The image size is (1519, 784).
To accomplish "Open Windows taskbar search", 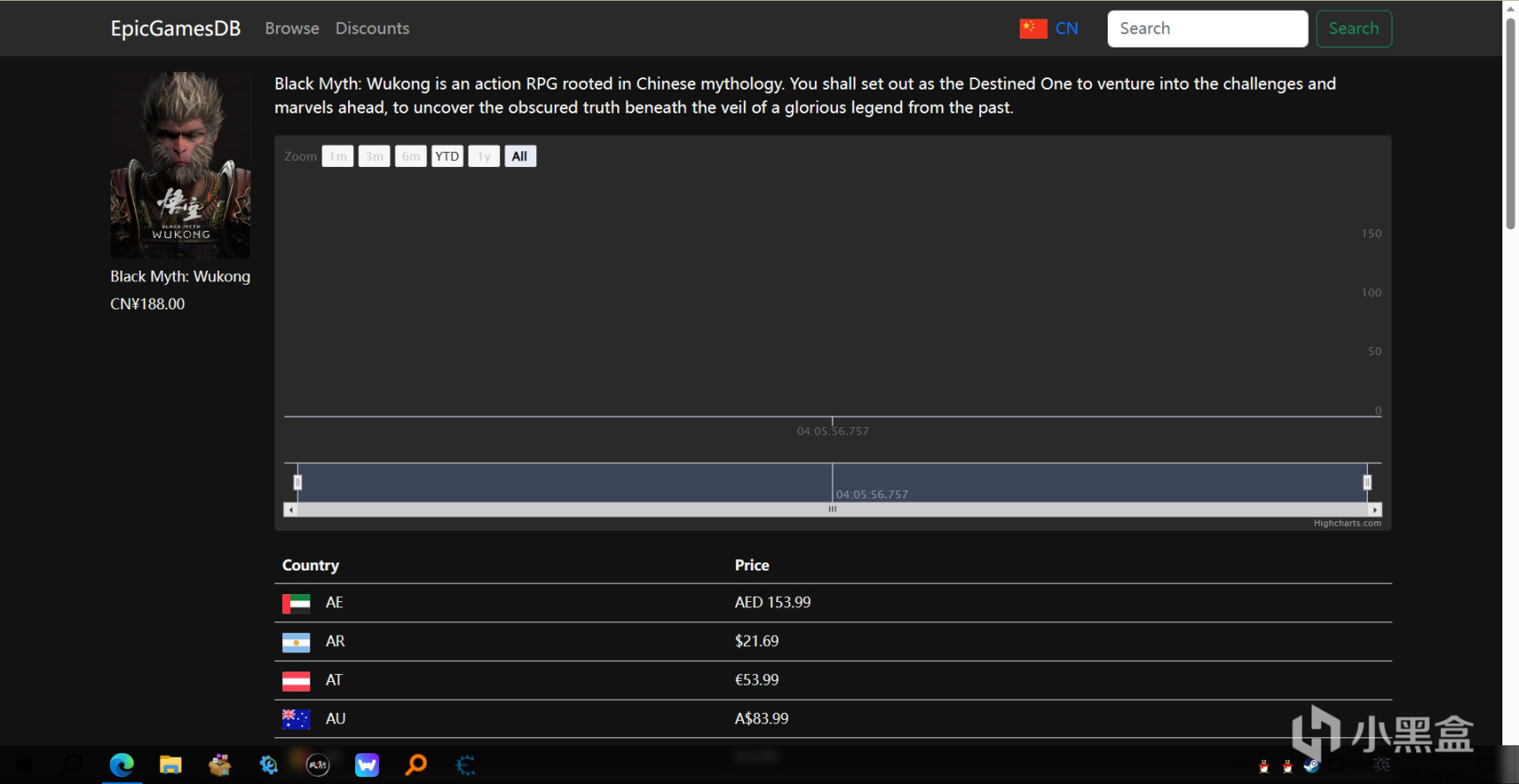I will (72, 765).
